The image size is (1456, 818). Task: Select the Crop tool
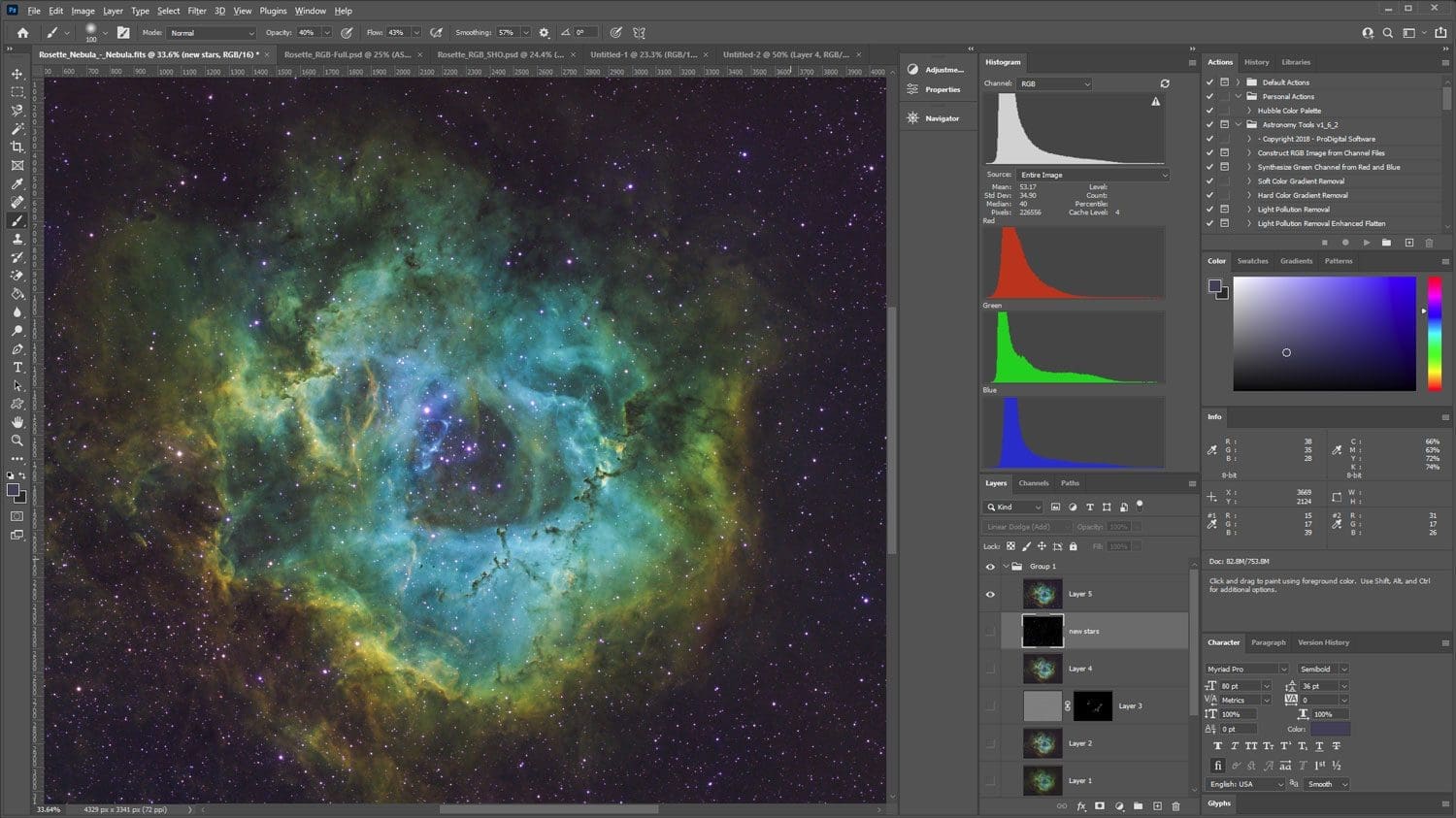coord(17,147)
